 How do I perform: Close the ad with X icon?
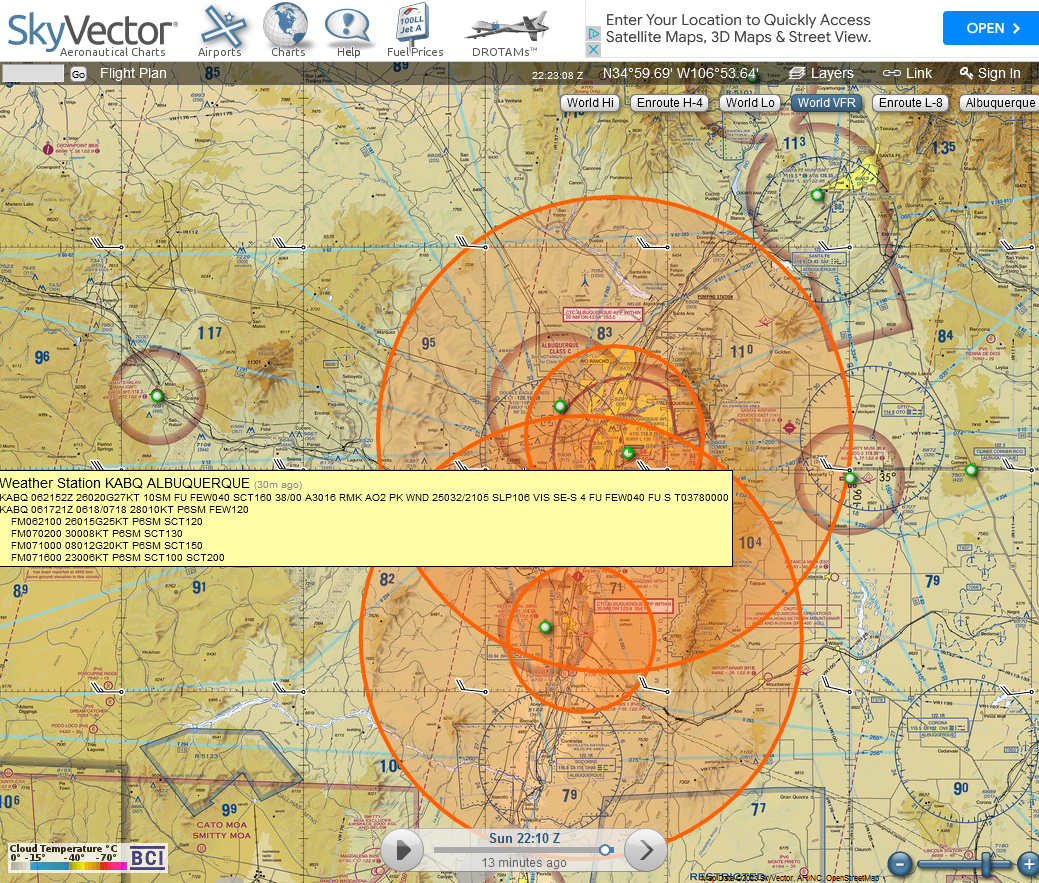click(x=593, y=50)
